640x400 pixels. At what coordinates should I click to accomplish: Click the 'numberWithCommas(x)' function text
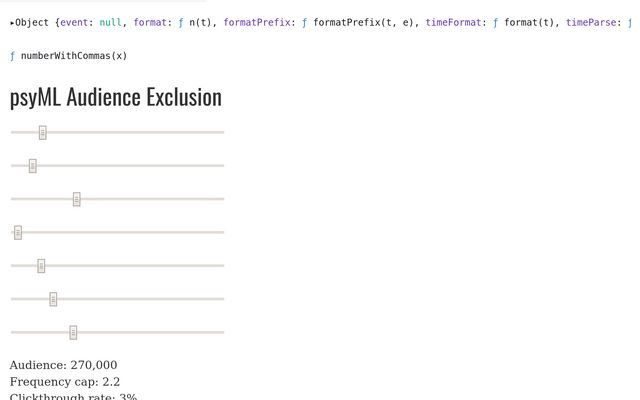point(74,56)
